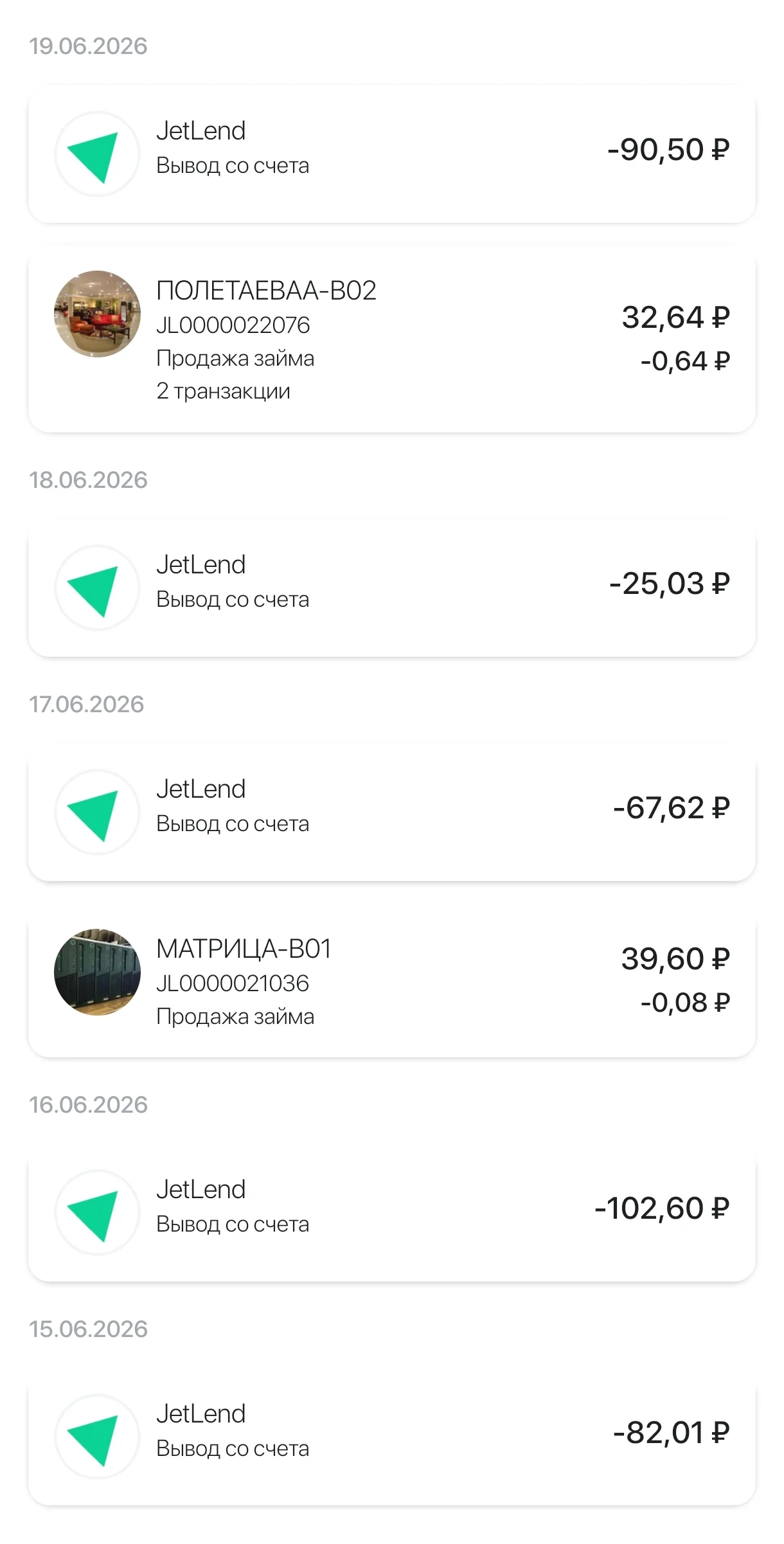Tap JetLend logo in 16.06.2026 withdrawal
This screenshot has height=1544, width=784.
97,1213
